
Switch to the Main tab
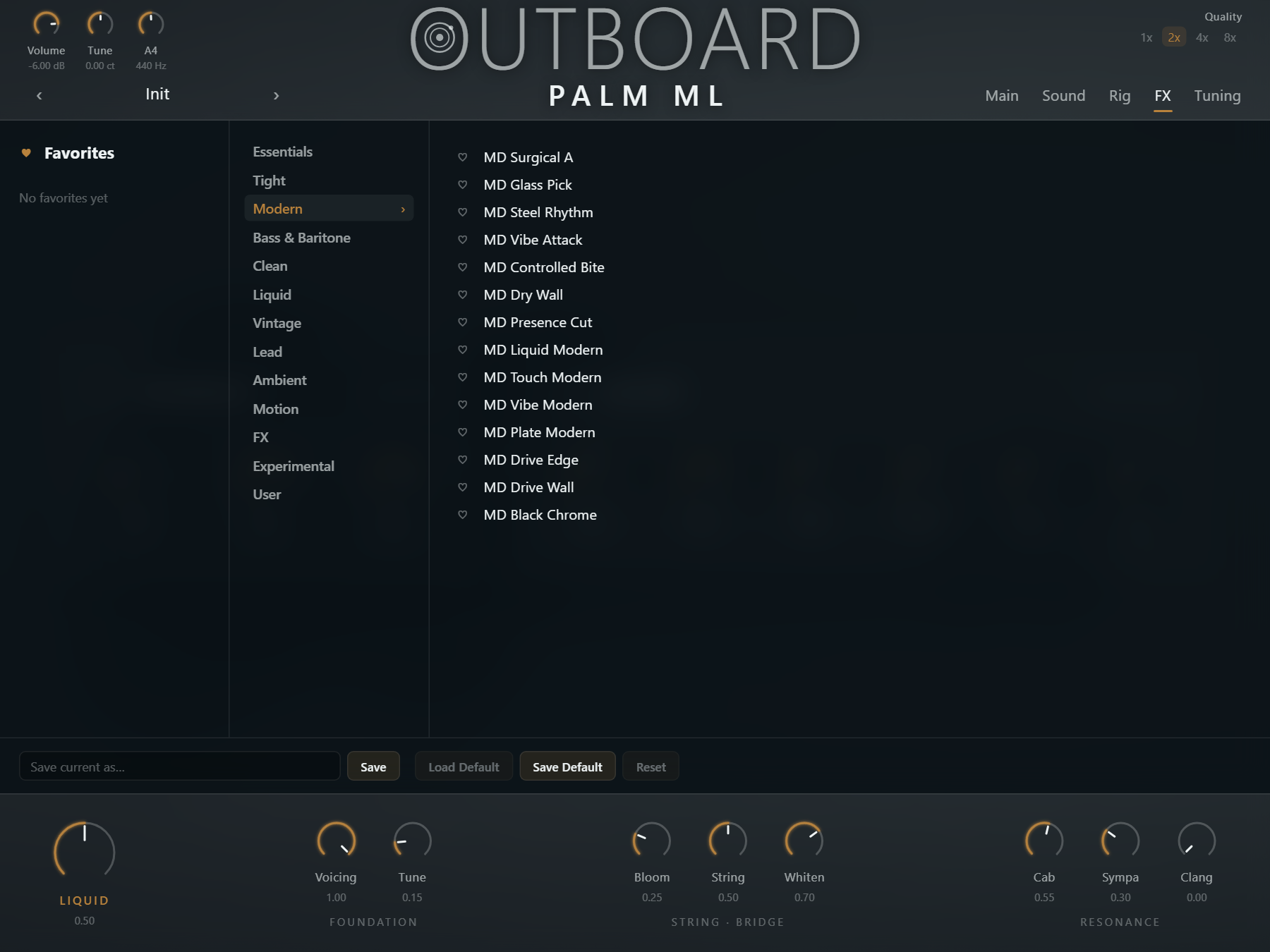[1002, 96]
